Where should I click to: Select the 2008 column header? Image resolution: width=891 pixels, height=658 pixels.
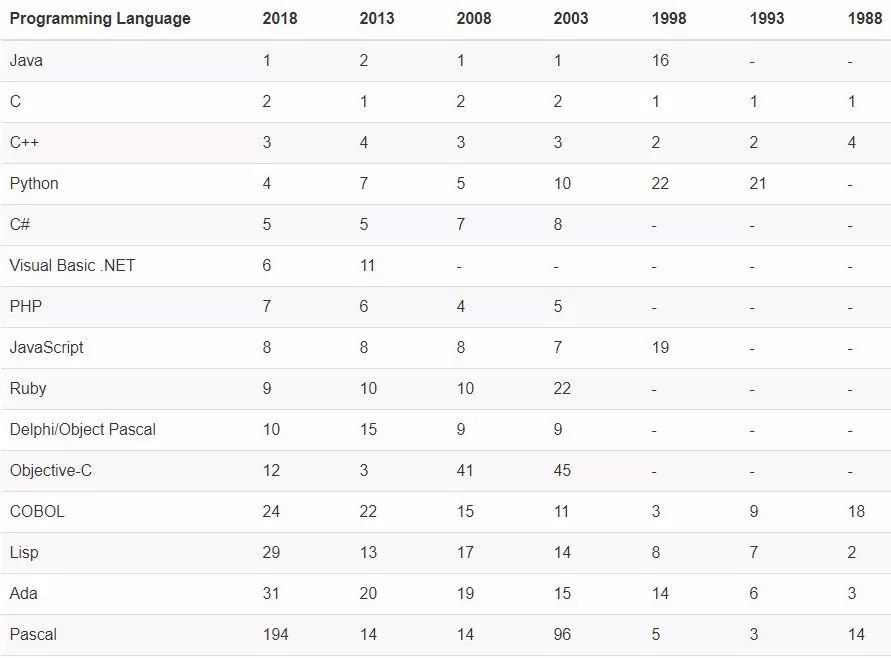point(474,19)
